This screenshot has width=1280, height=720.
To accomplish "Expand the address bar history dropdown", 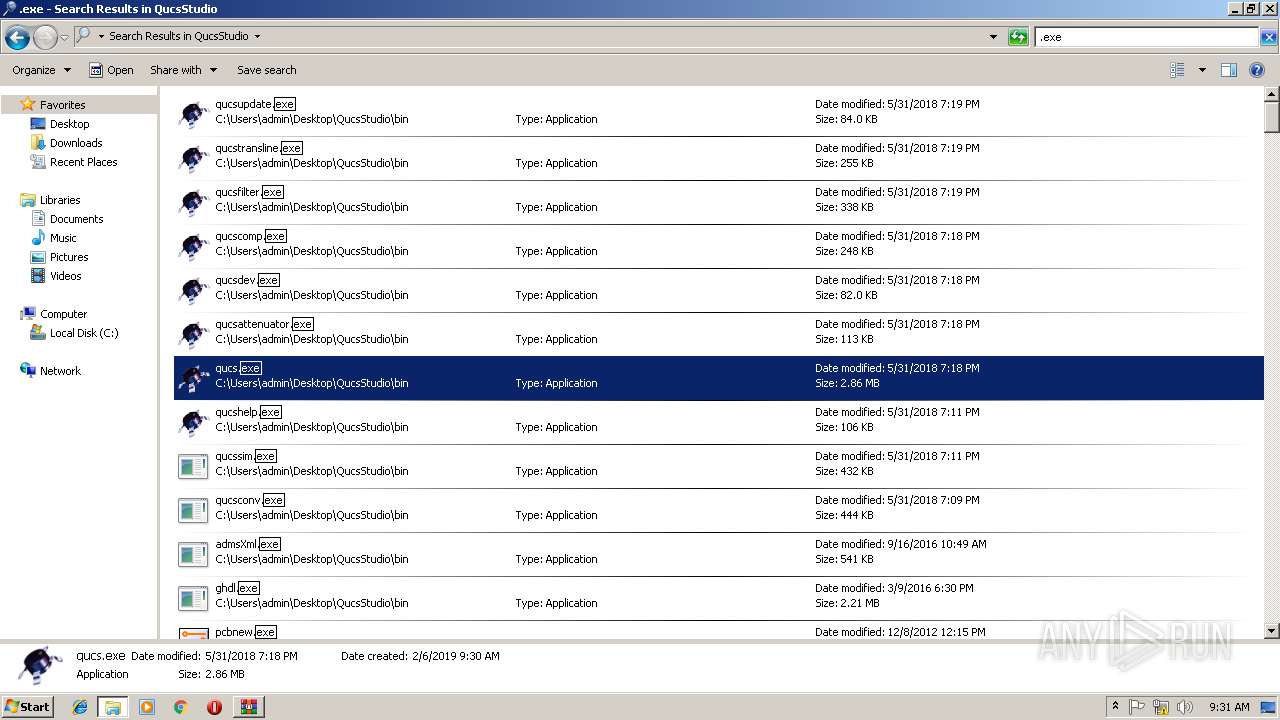I will click(993, 37).
